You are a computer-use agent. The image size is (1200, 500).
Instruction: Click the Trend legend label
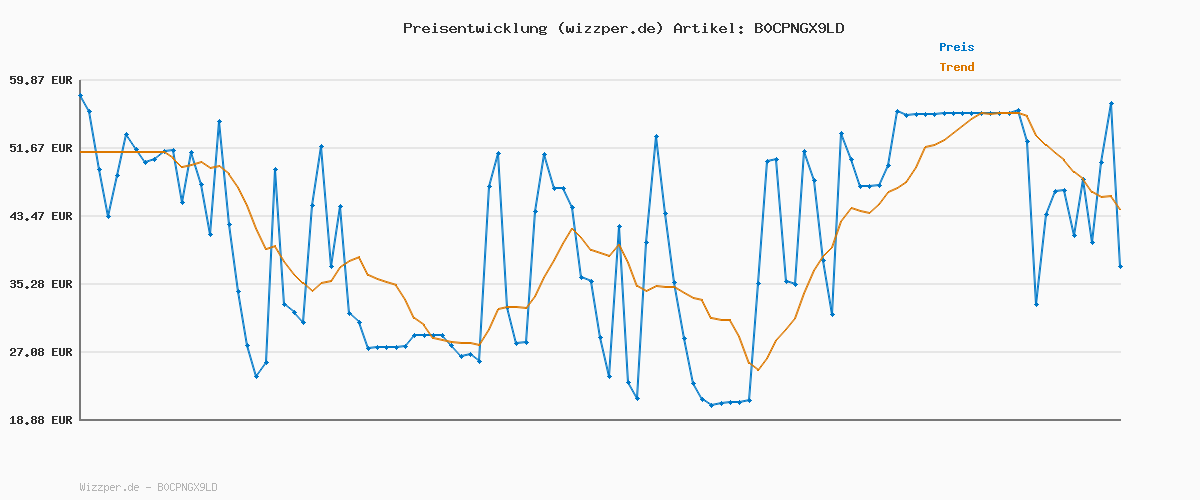coord(956,68)
